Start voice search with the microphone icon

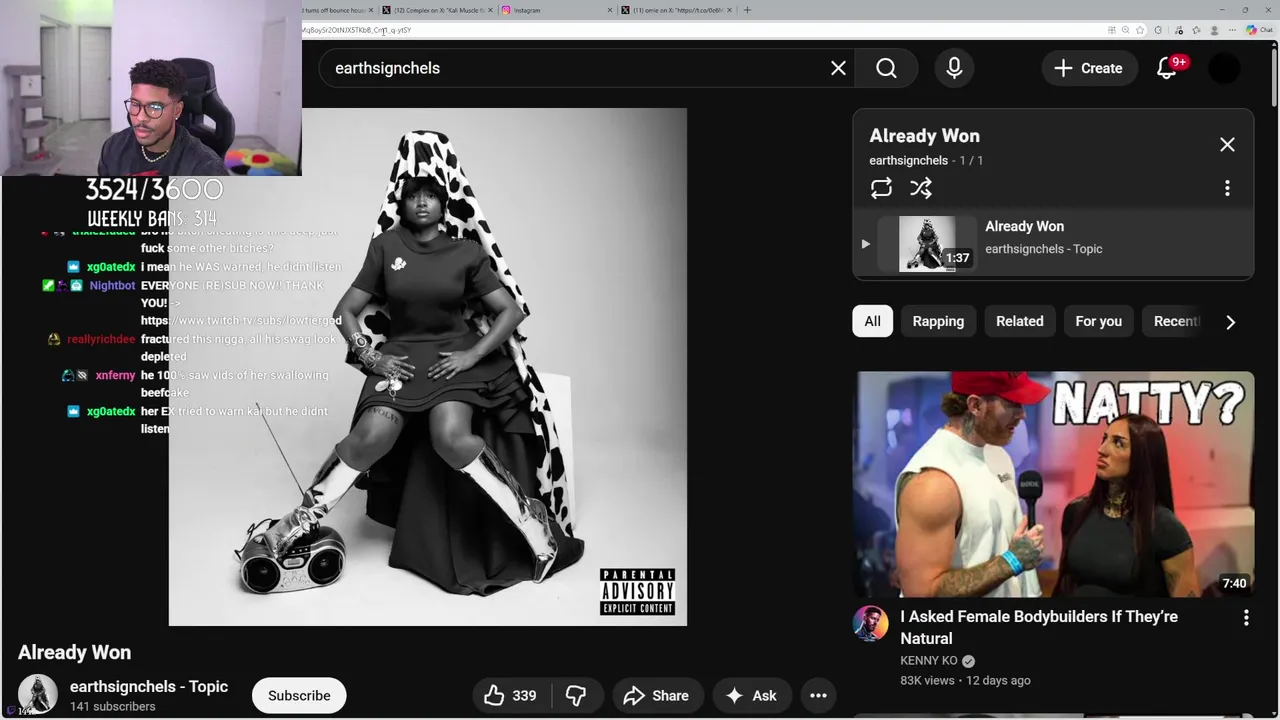[x=954, y=68]
